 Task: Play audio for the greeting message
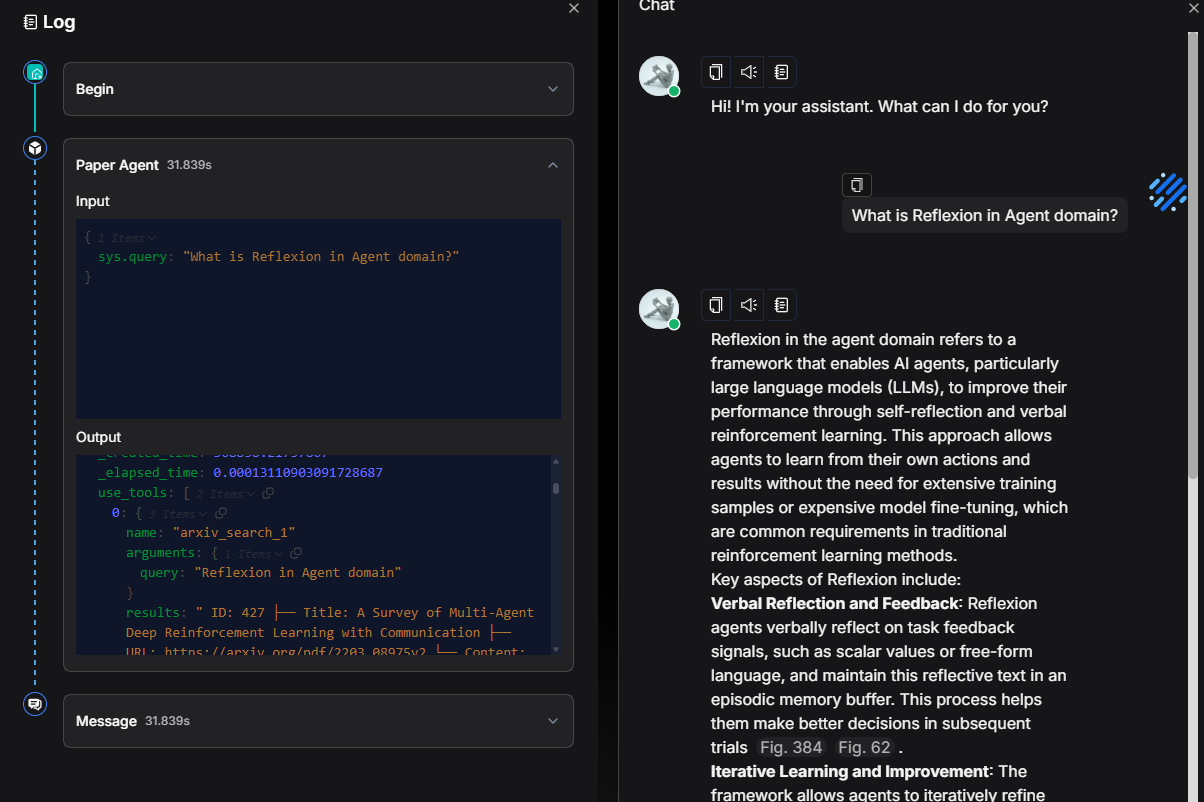(748, 72)
